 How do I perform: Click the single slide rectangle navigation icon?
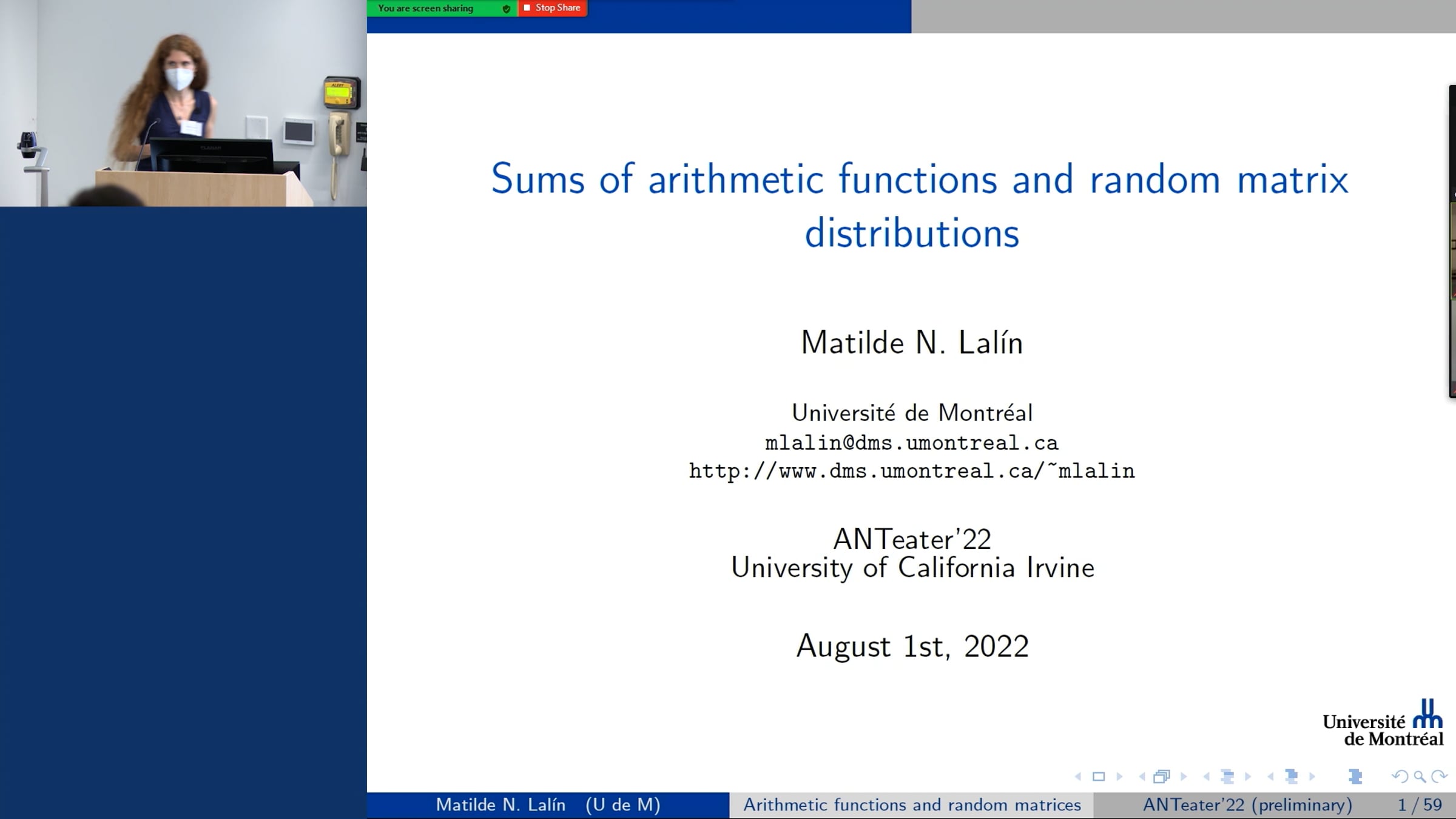point(1099,777)
